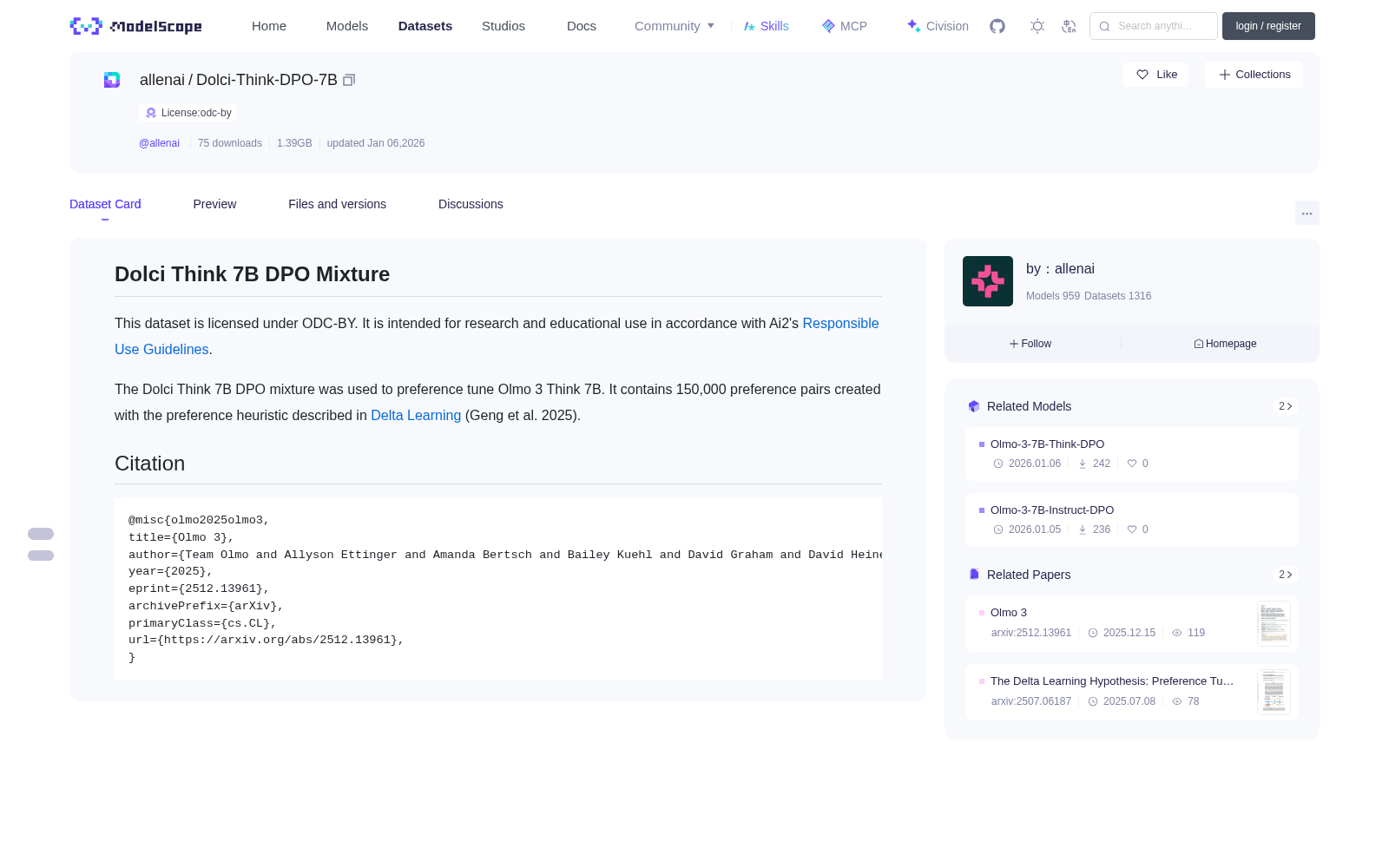
Task: Follow the allenai organization
Action: click(1030, 344)
